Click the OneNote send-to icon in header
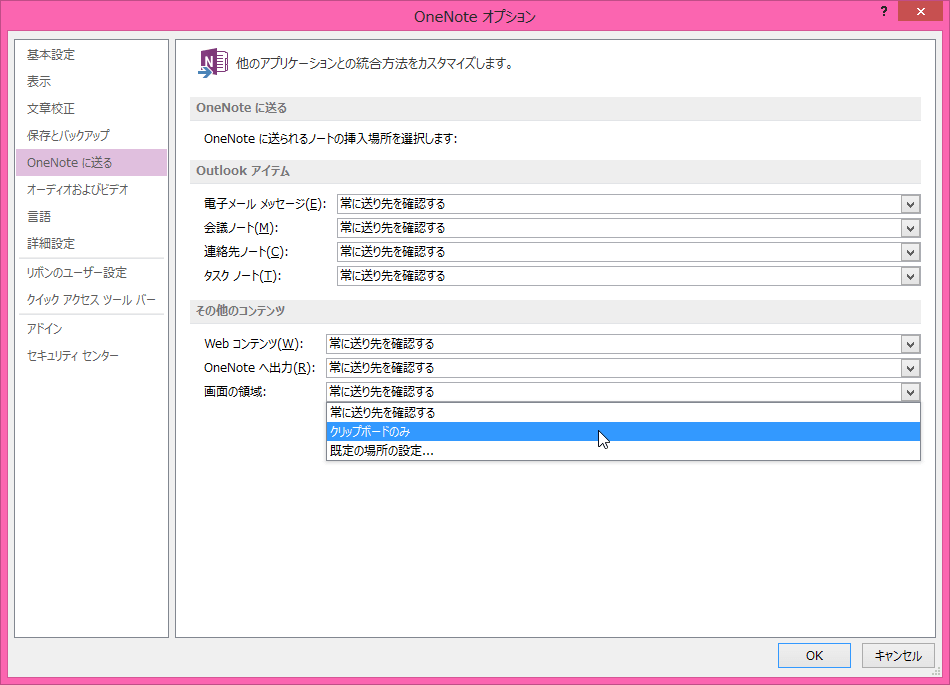This screenshot has width=950, height=685. (x=213, y=63)
